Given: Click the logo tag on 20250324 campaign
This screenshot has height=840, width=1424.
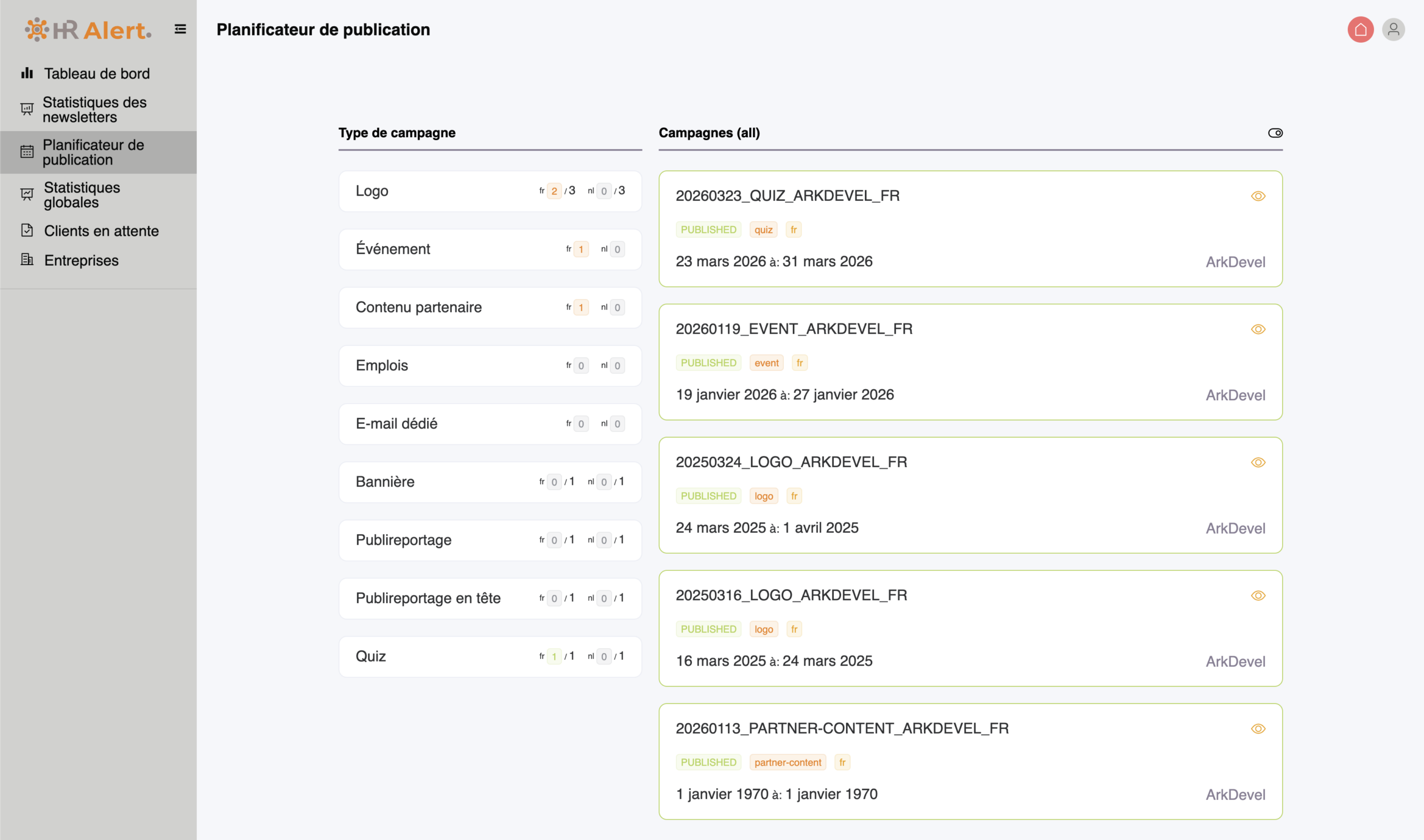Looking at the screenshot, I should click(763, 496).
